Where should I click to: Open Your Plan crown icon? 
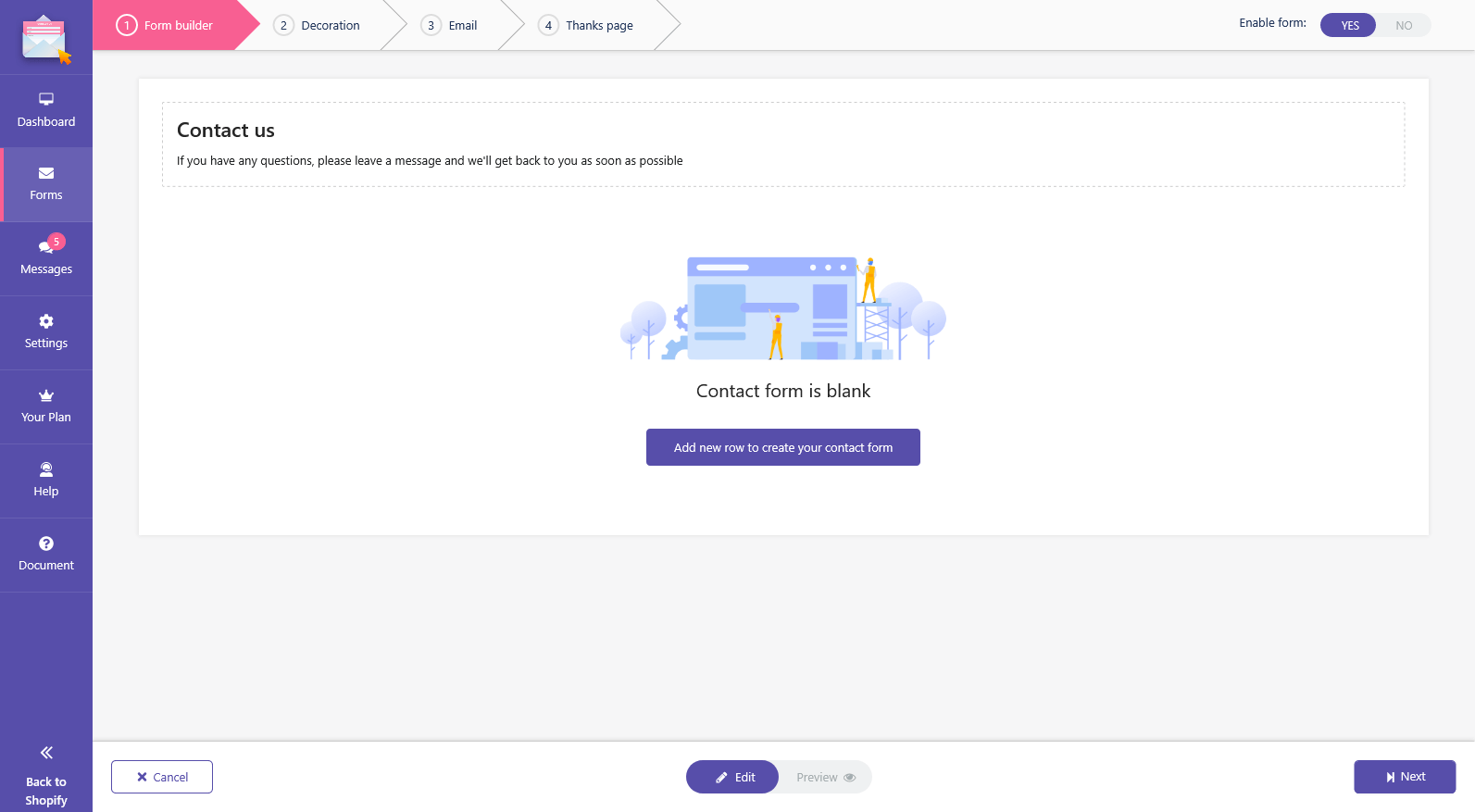click(x=46, y=395)
